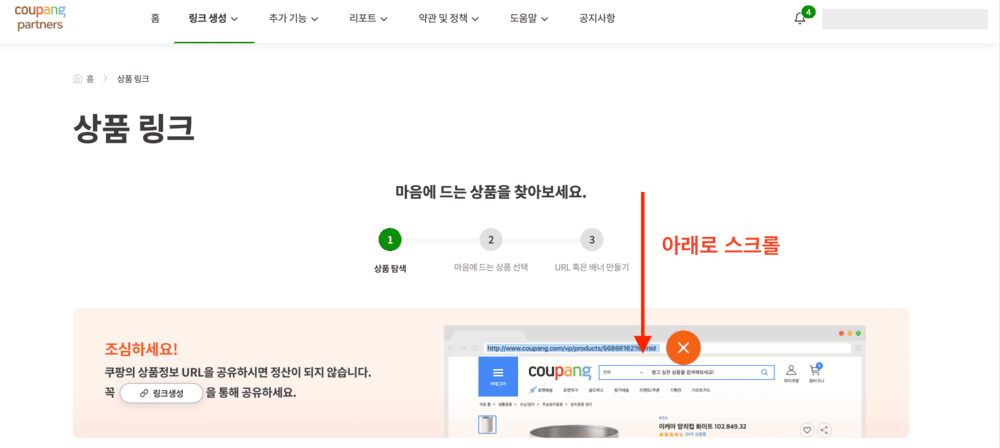Click the notification badge showing 4
The image size is (1000, 448).
pyautogui.click(x=809, y=11)
